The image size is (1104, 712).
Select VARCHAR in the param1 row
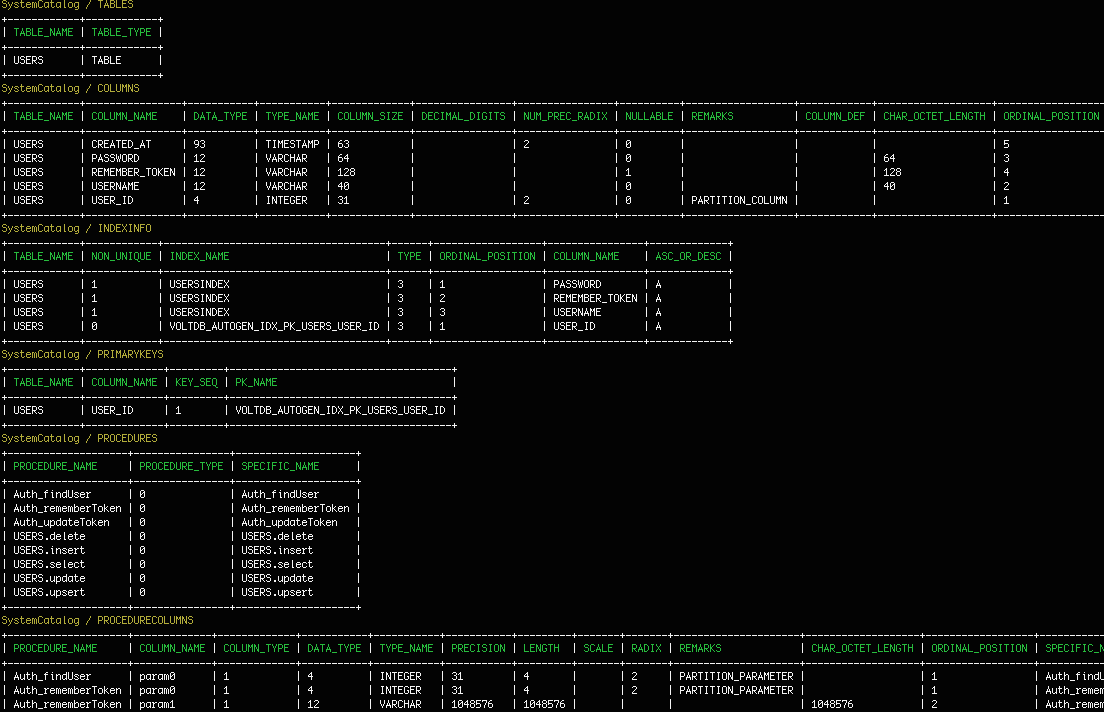pyautogui.click(x=401, y=704)
